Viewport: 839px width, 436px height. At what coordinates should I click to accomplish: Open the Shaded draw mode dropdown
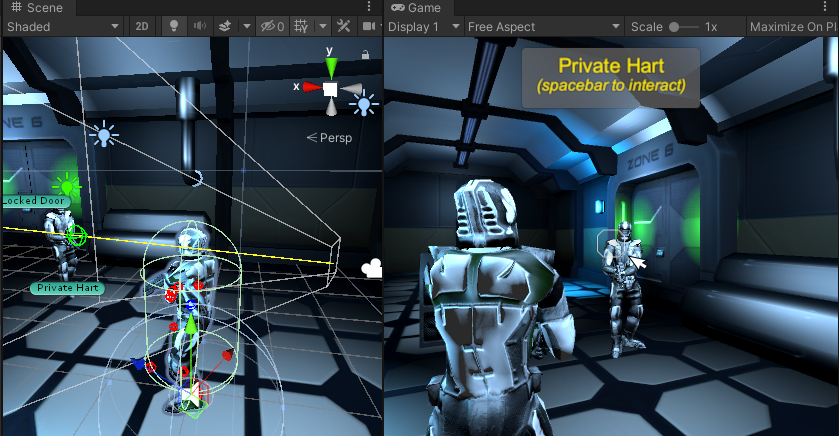point(62,27)
